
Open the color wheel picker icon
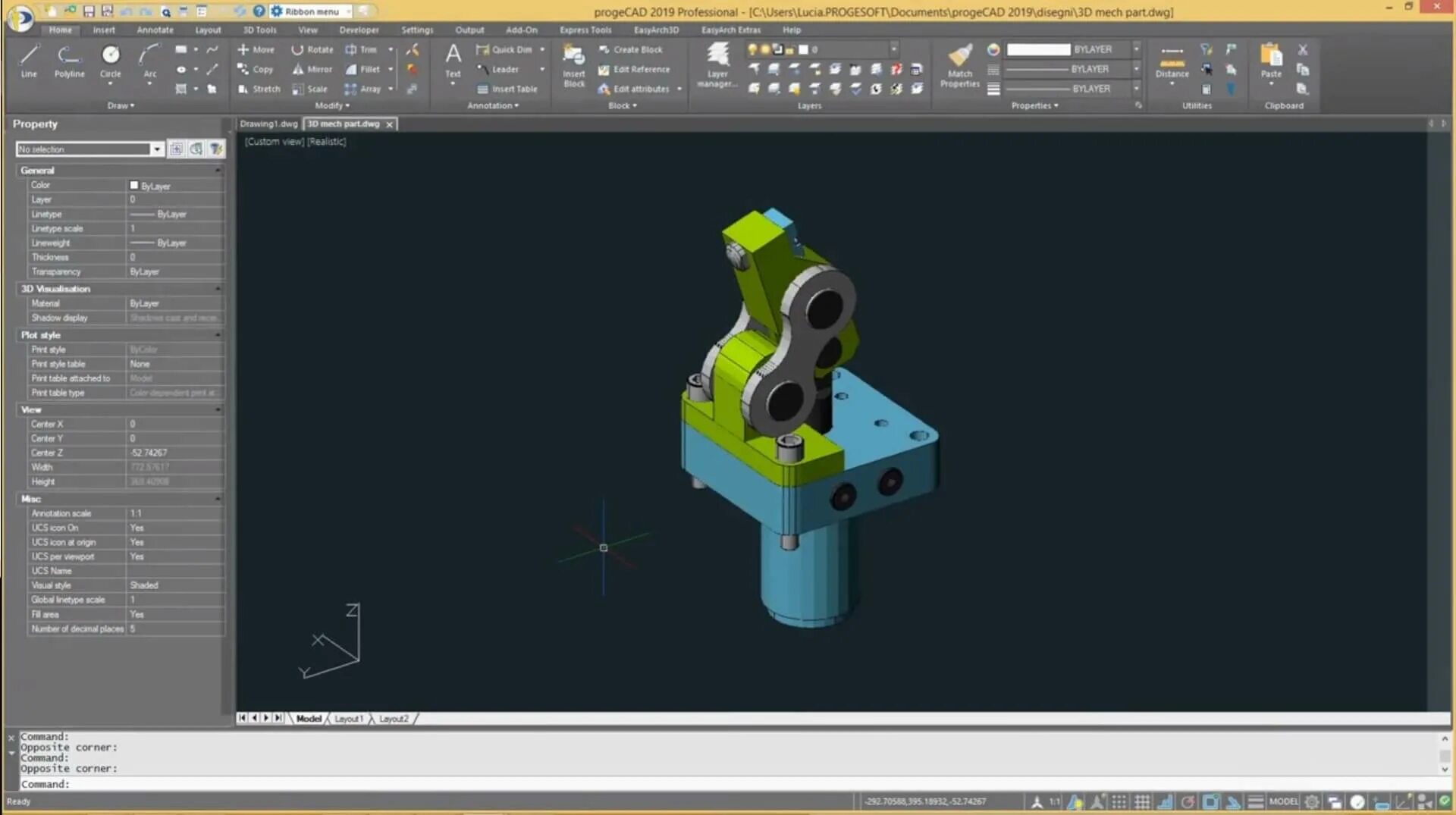tap(993, 49)
